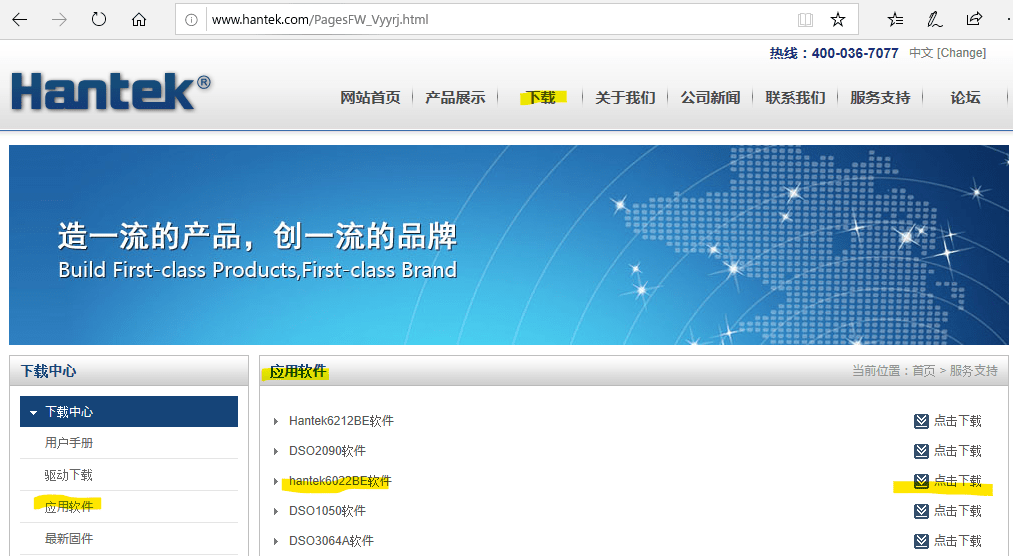Open DSO2090软件 entry
The image size is (1013, 556).
[327, 451]
